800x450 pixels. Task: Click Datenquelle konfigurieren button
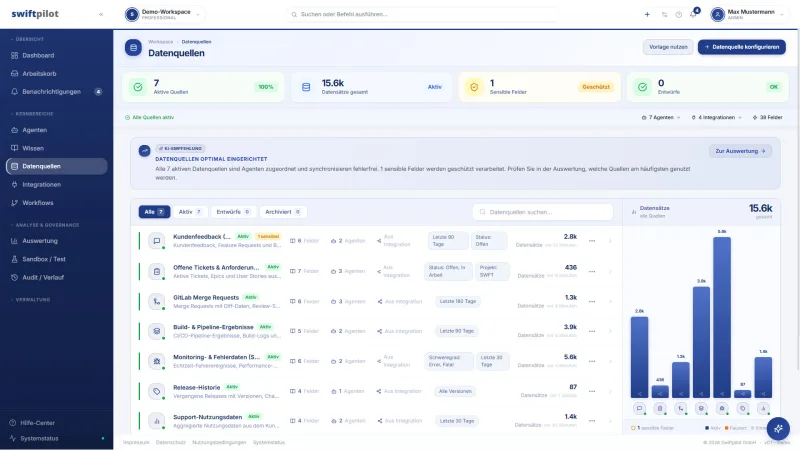(x=741, y=47)
